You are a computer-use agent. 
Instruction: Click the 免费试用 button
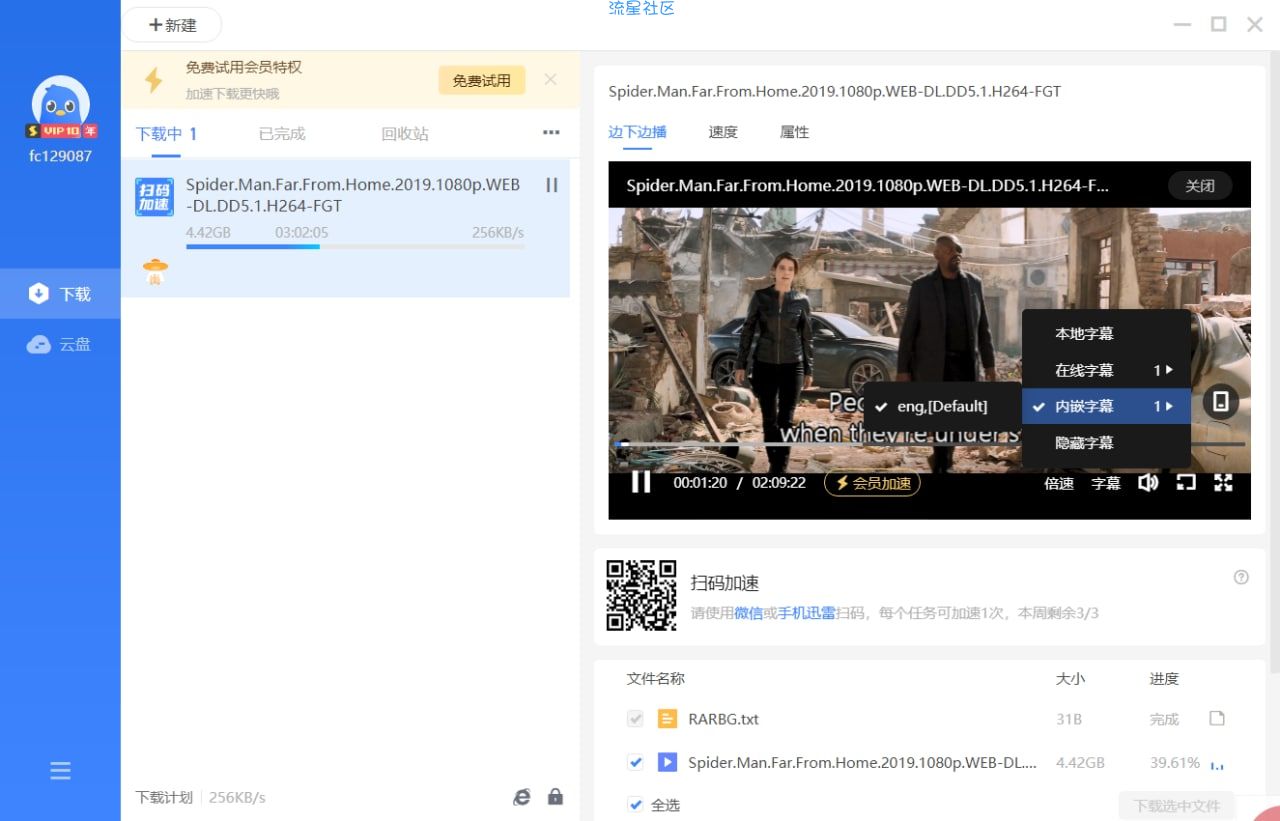click(481, 80)
